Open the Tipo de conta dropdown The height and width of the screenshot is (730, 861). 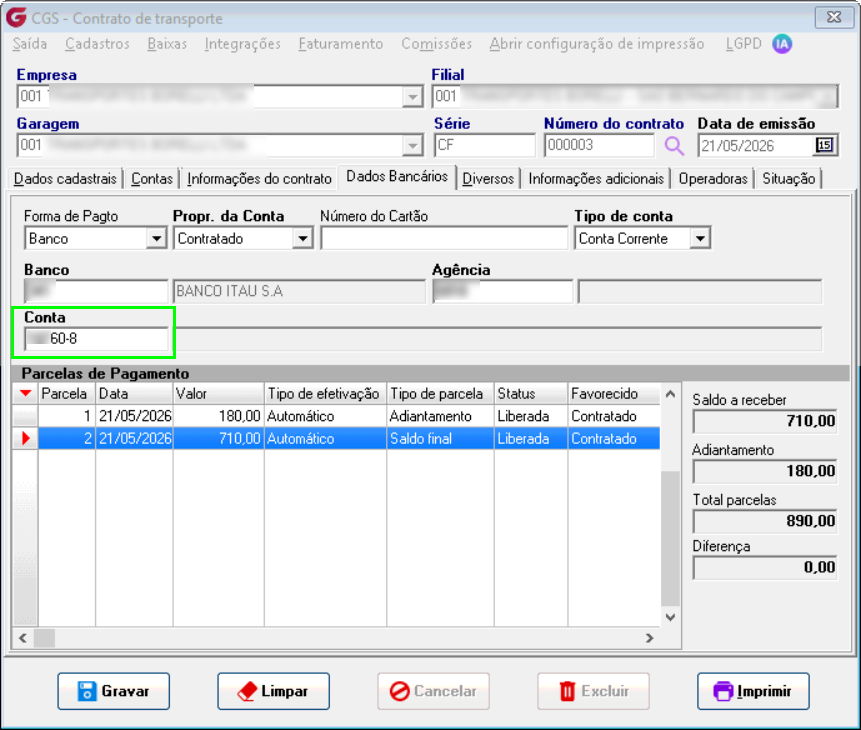700,239
